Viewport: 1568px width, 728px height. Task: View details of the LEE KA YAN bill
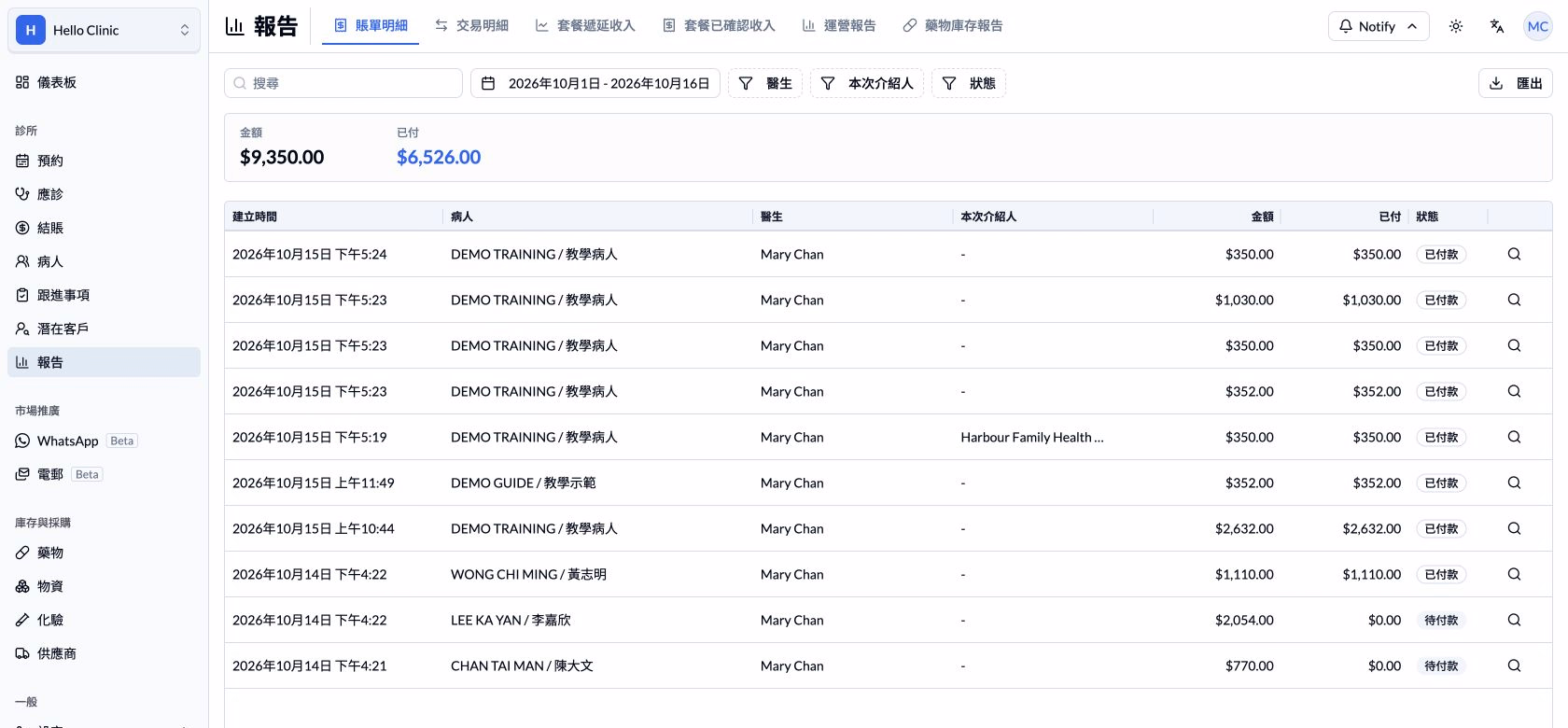click(x=1514, y=620)
